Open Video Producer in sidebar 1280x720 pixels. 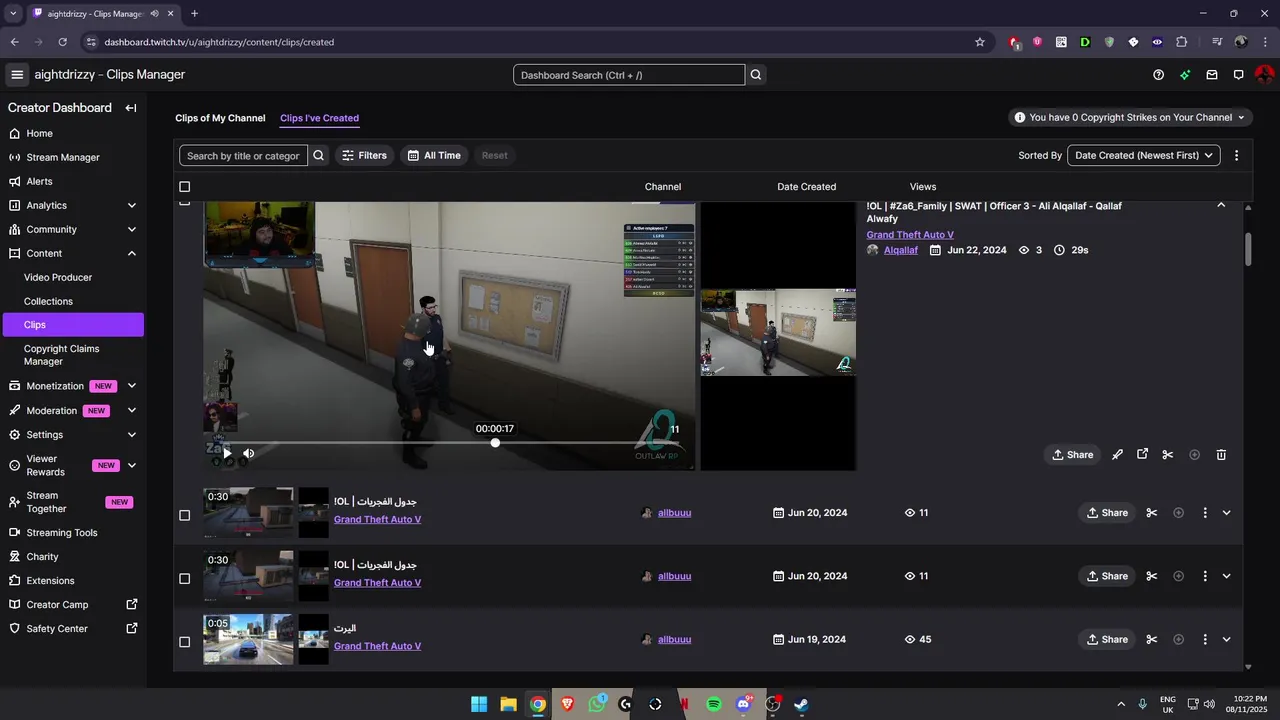point(58,277)
